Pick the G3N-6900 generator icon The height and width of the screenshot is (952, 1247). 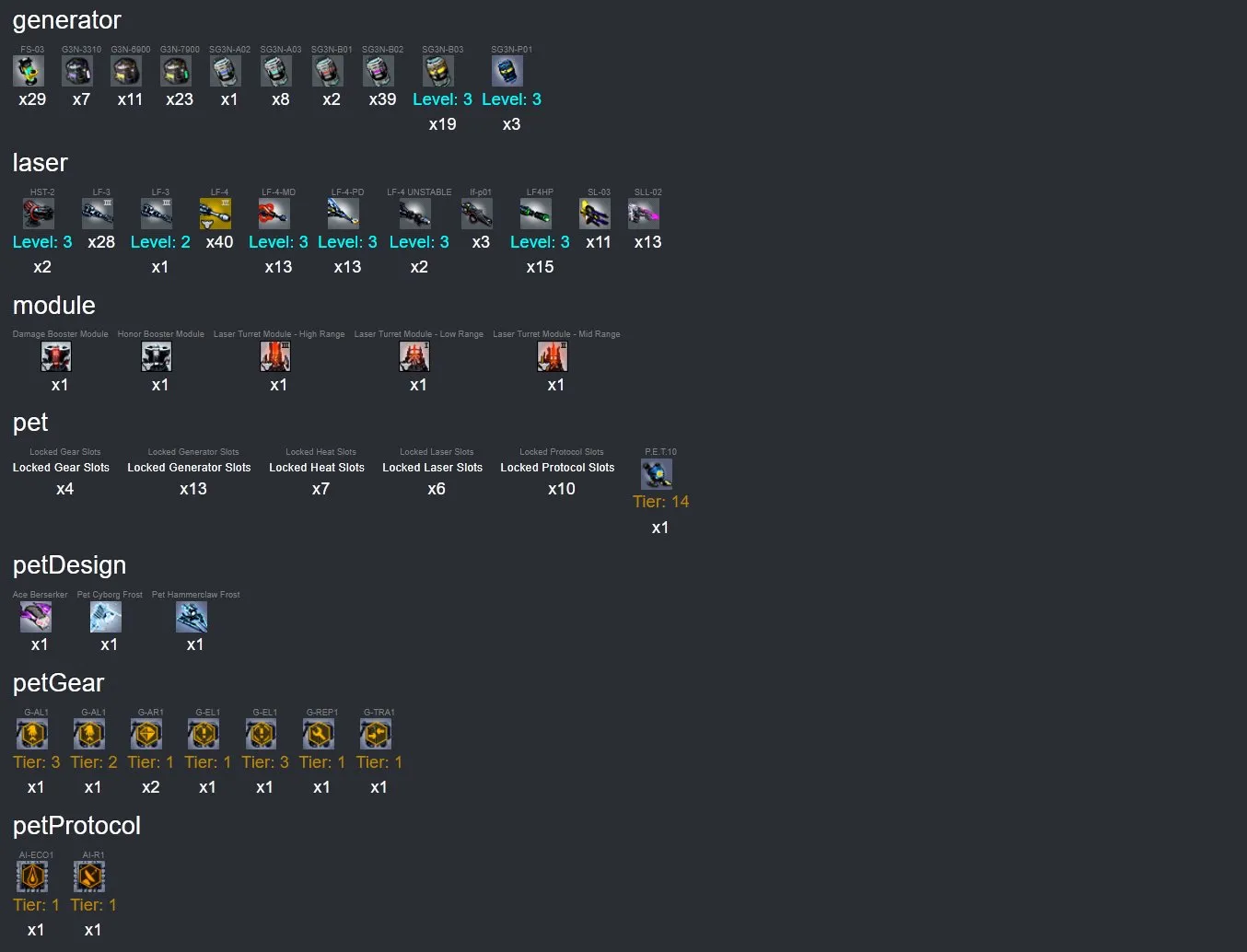(126, 71)
